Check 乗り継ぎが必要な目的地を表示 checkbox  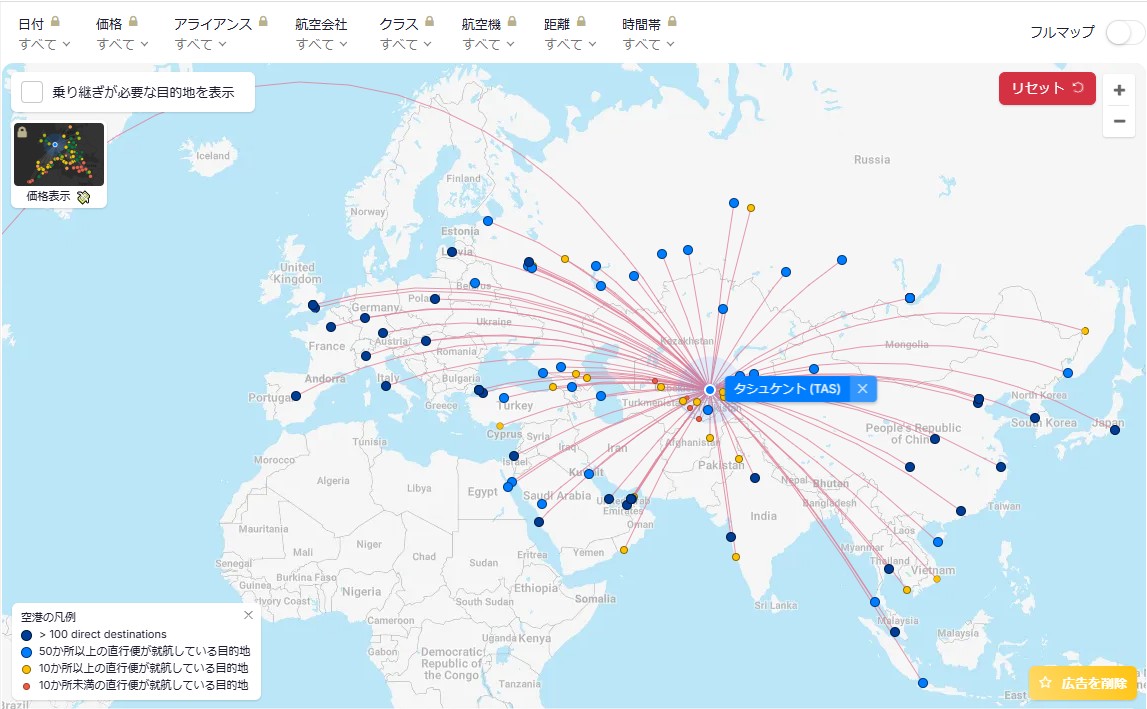click(x=31, y=92)
